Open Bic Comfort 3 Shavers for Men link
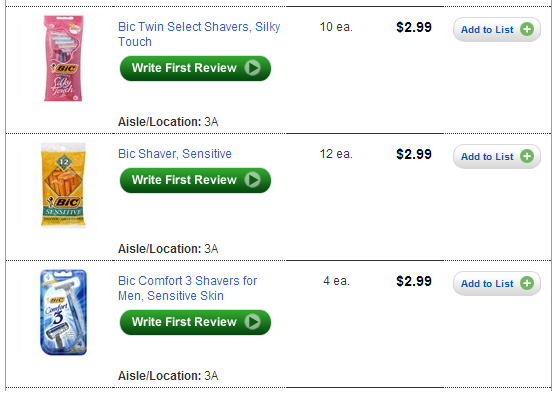Image resolution: width=556 pixels, height=395 pixels. [188, 288]
